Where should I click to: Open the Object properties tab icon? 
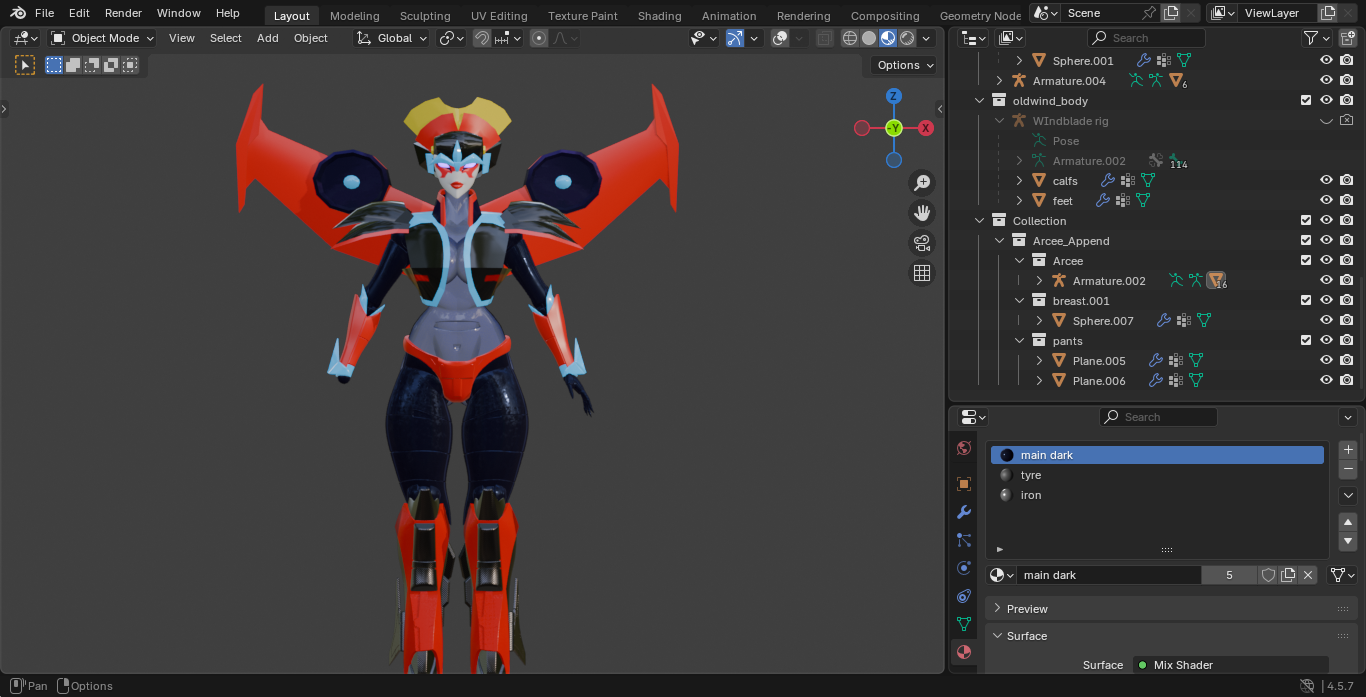[x=964, y=484]
